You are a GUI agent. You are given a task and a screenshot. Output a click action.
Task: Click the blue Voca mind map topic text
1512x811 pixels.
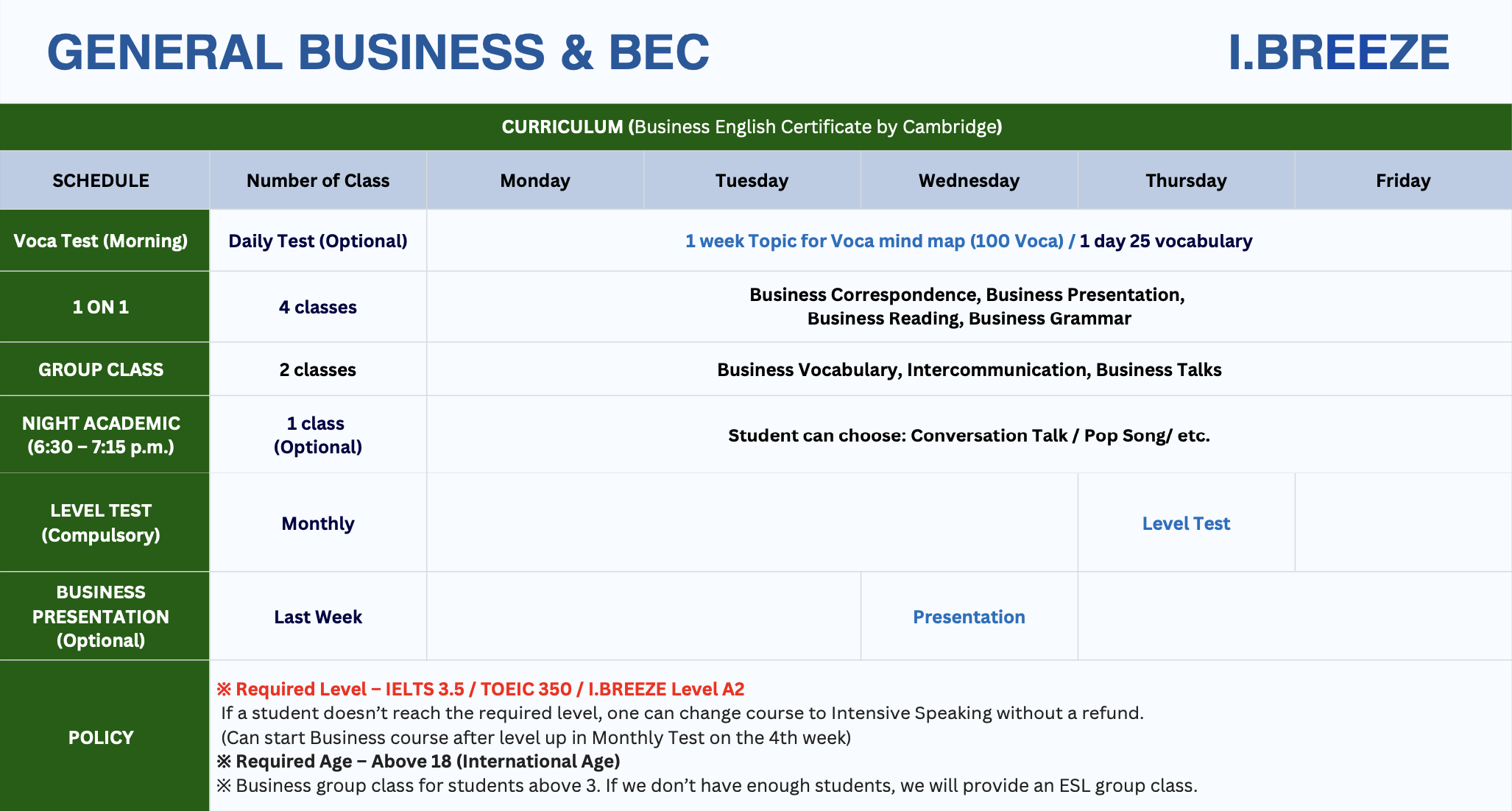coord(875,241)
